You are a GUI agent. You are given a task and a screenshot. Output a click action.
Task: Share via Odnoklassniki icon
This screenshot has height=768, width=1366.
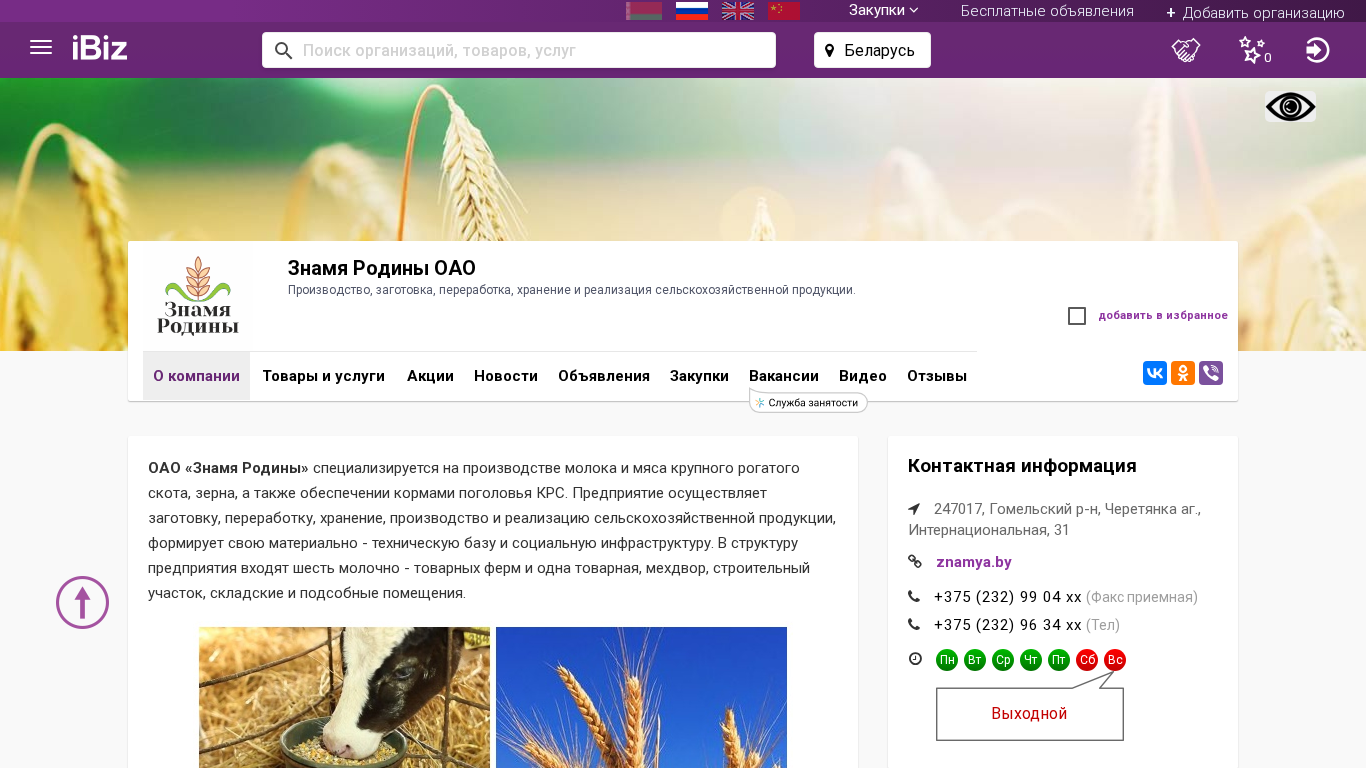[x=1183, y=373]
